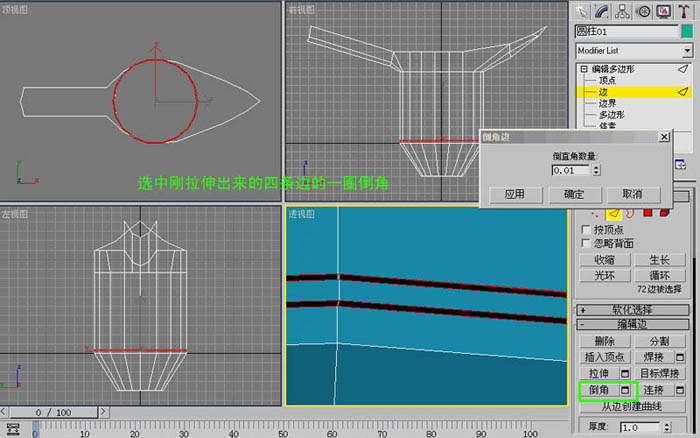Viewport: 700px width, 438px height.
Task: Click the 顶视图 viewport label
Action: click(15, 10)
